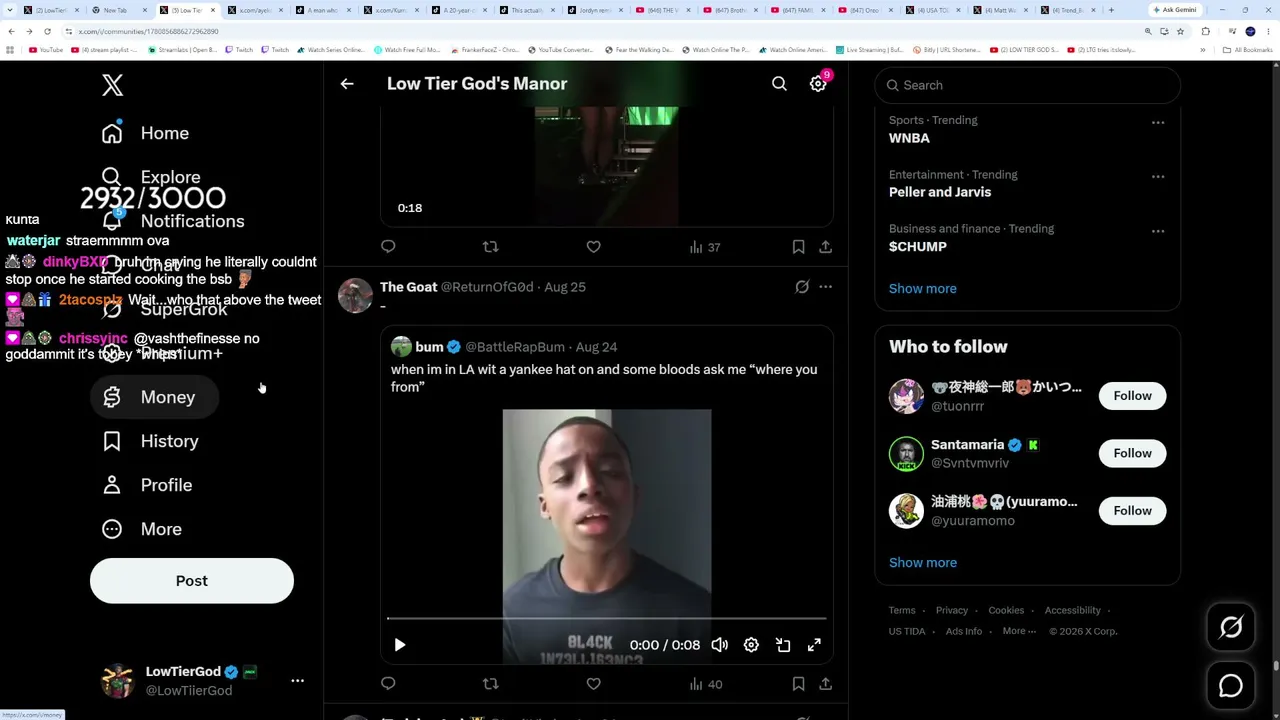The width and height of the screenshot is (1280, 720).
Task: Expand the footer More links
Action: 1019,631
